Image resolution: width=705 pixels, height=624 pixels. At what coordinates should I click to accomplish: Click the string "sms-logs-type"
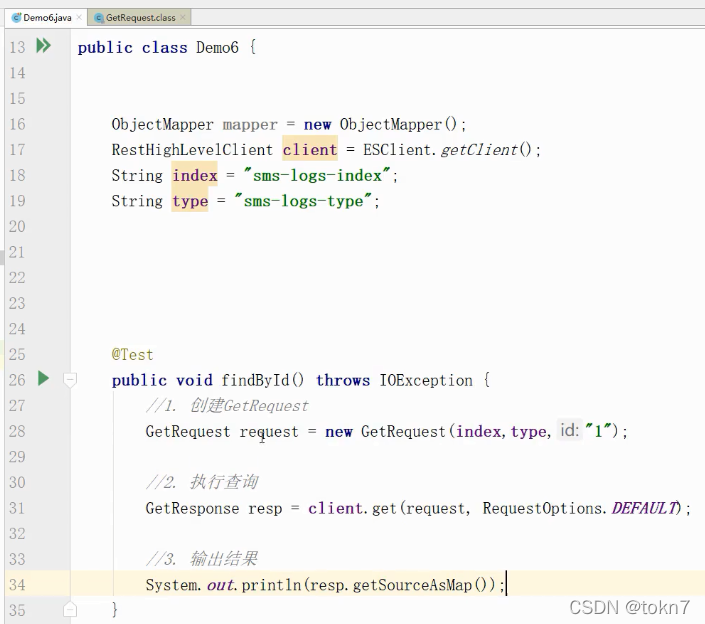tap(303, 201)
